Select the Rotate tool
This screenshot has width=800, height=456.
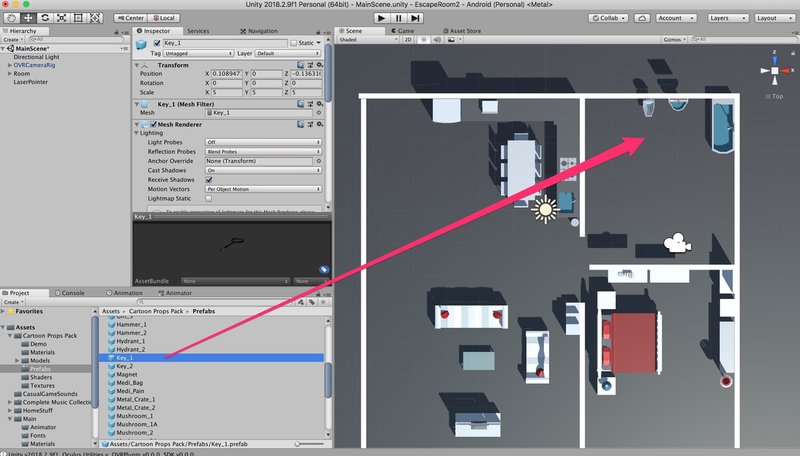[45, 18]
